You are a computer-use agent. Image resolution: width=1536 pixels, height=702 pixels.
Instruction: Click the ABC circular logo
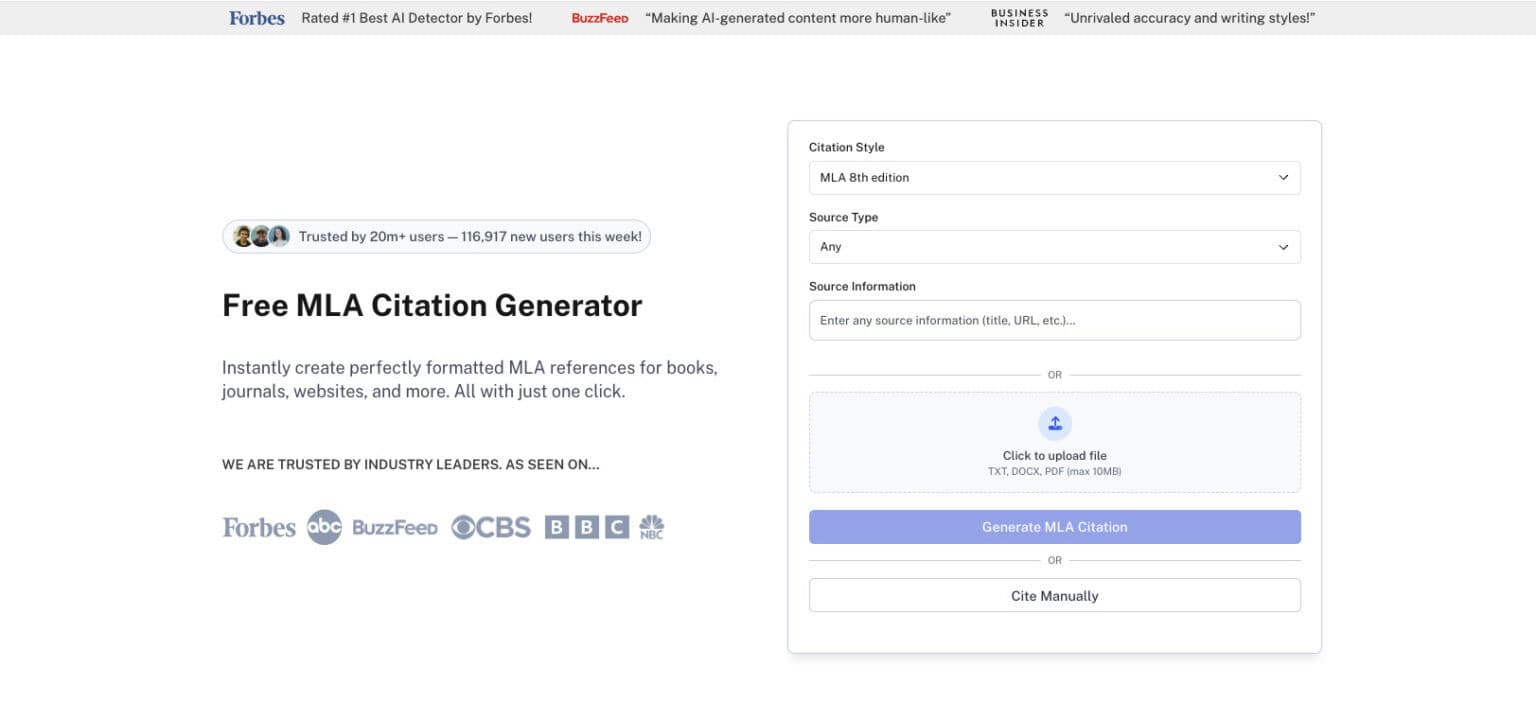pos(324,527)
